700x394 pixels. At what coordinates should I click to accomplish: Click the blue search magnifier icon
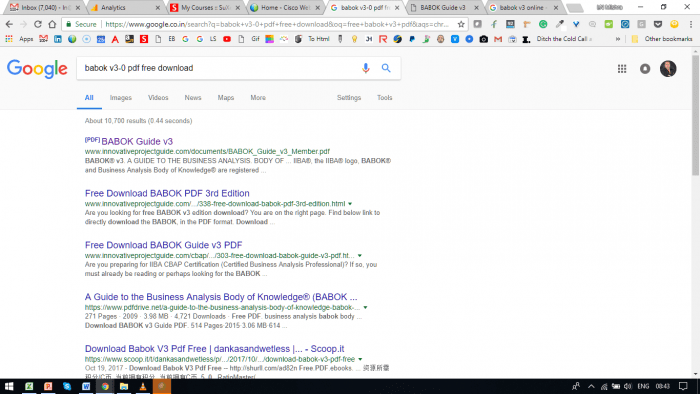[386, 68]
